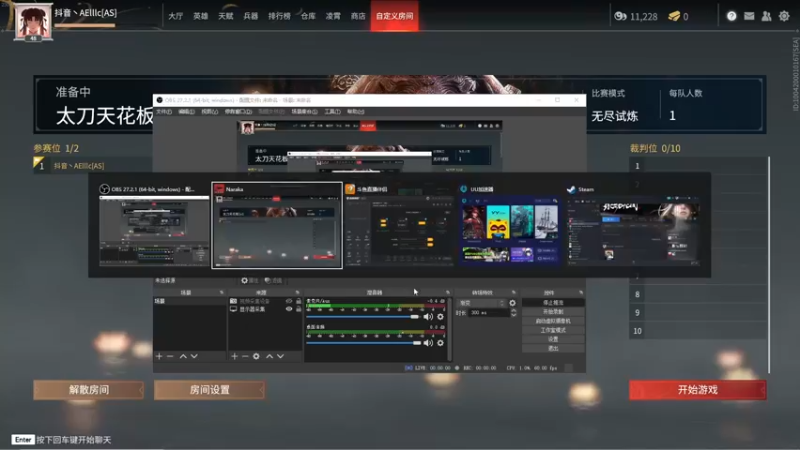Click the gold bar currency icon
Screen dimensions: 800x450
click(674, 16)
